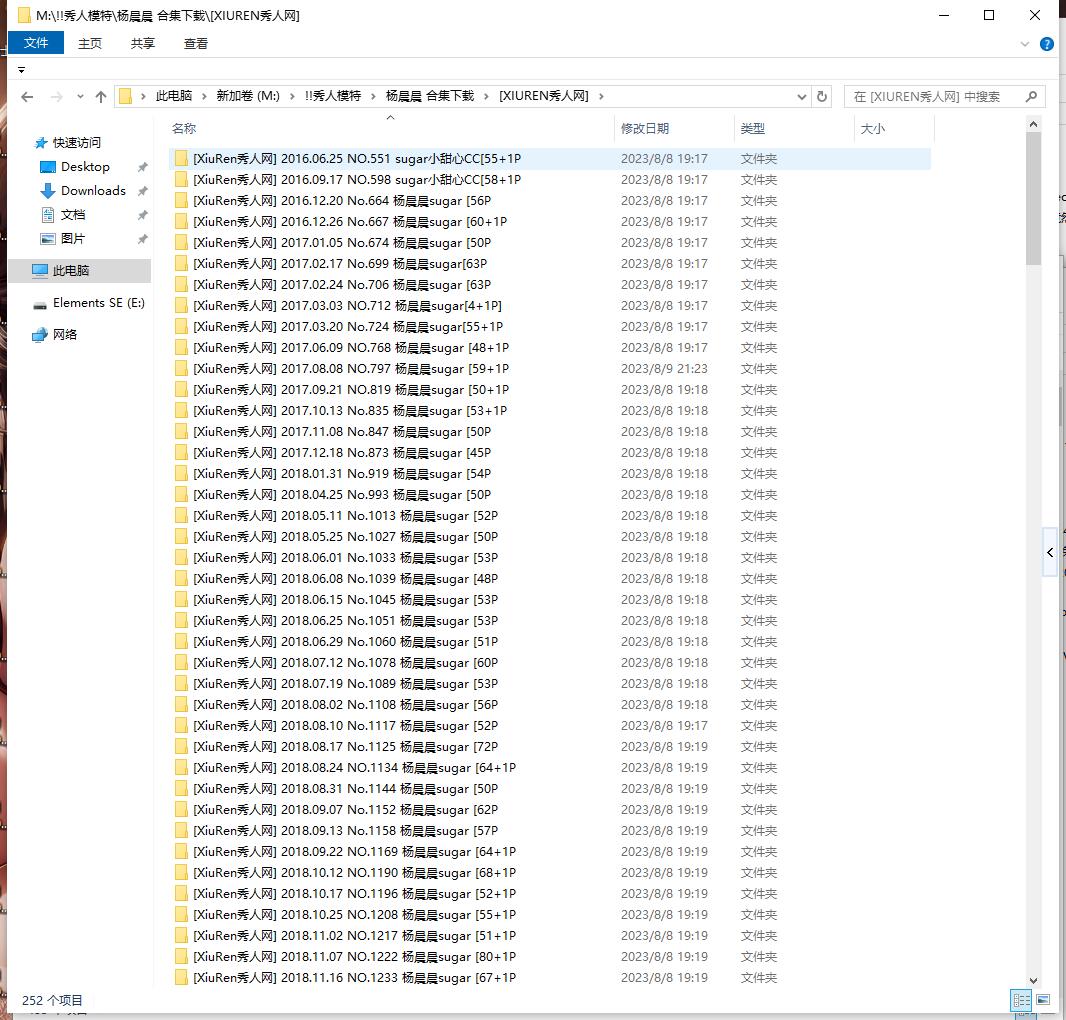Click scrollbar up arrow
This screenshot has height=1020, width=1066.
click(1033, 124)
